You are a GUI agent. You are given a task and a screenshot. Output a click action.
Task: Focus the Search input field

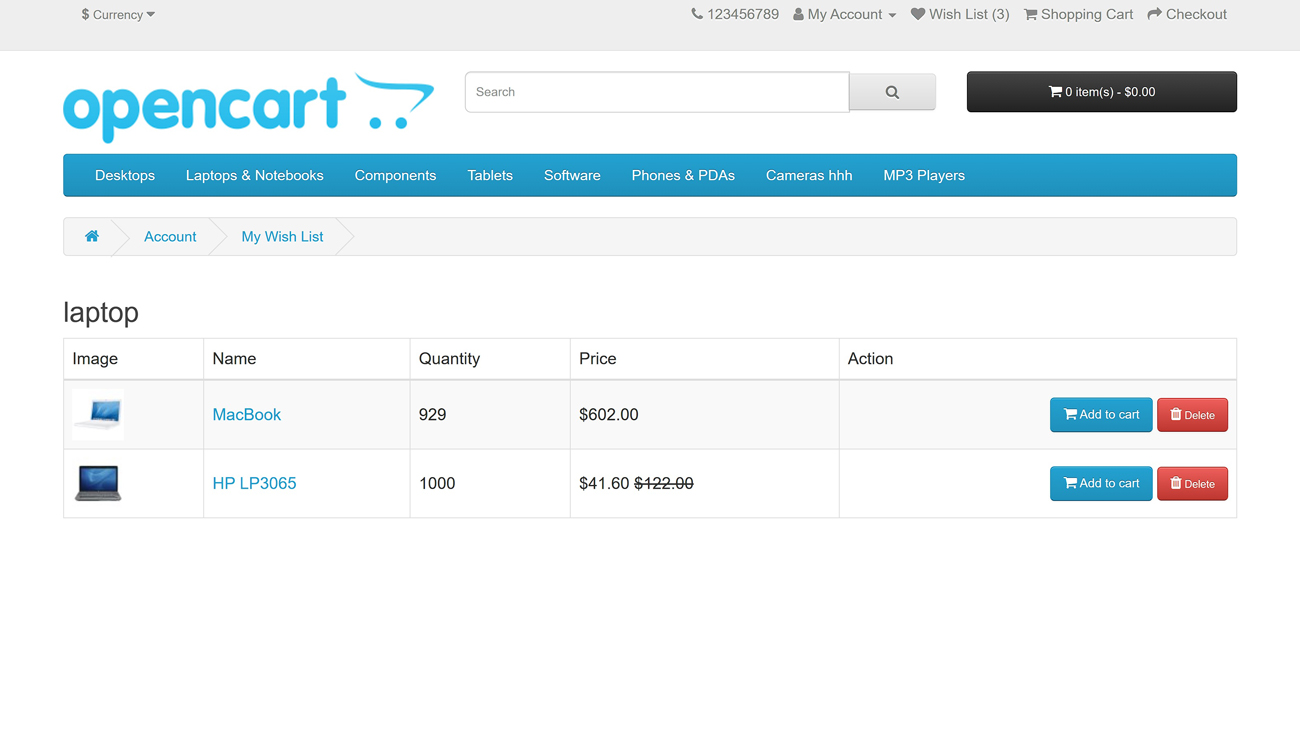point(657,92)
